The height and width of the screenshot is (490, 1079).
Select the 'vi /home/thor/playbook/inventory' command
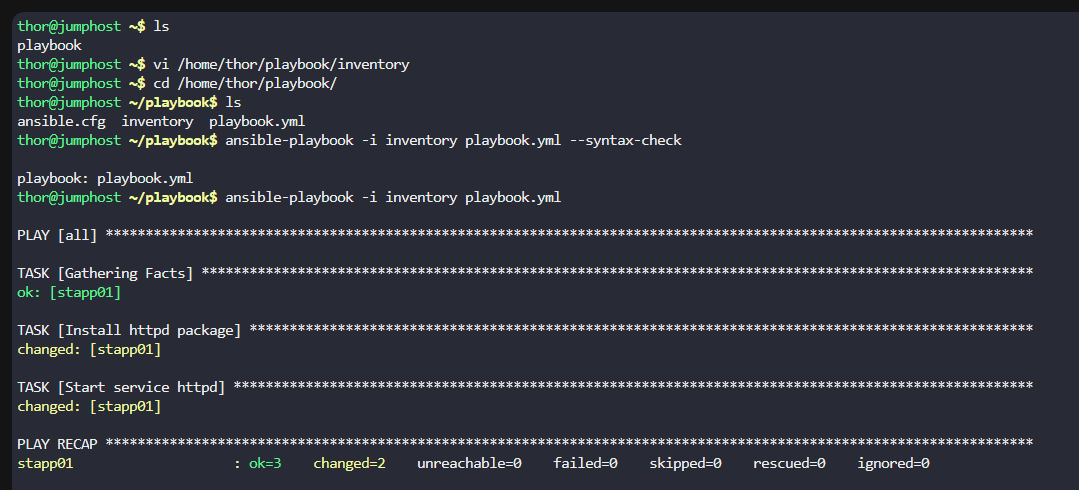click(281, 65)
